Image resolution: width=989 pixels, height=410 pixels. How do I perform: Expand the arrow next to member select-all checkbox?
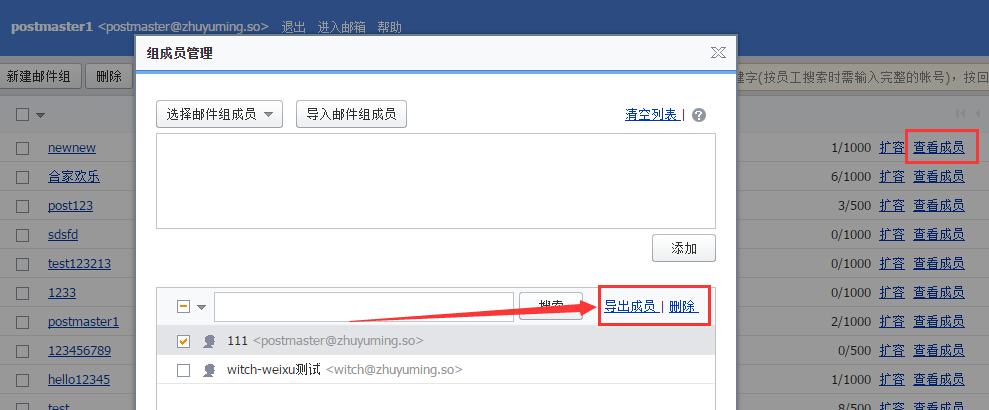click(201, 307)
